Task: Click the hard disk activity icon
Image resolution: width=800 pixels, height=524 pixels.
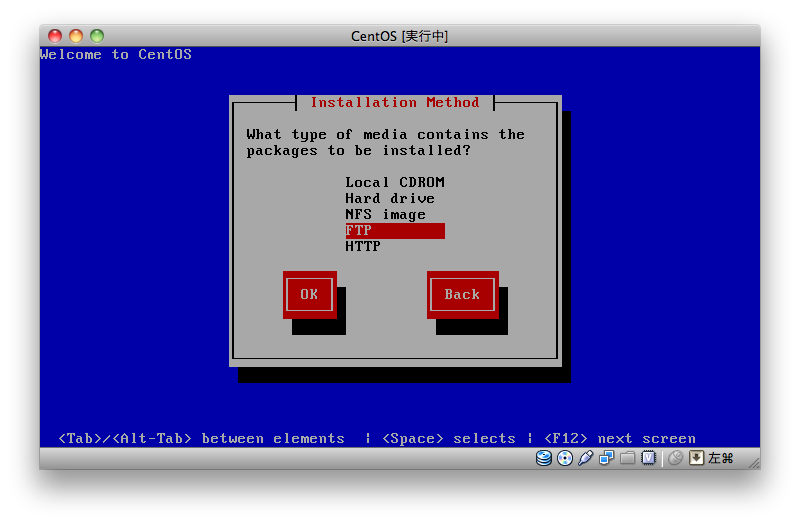Action: coord(544,458)
